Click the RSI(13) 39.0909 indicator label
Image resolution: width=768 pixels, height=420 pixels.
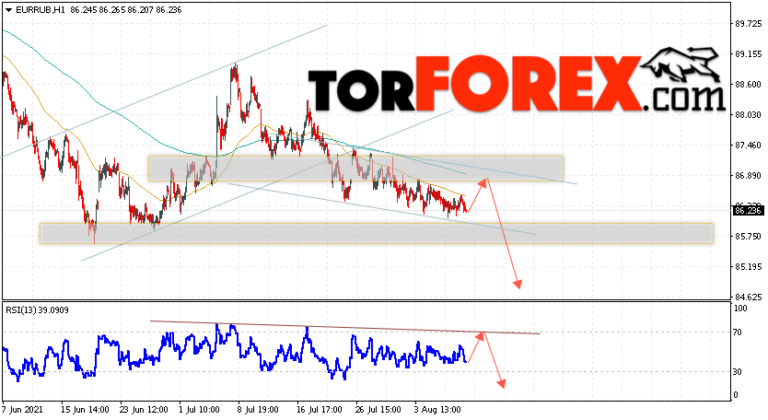coord(37,310)
